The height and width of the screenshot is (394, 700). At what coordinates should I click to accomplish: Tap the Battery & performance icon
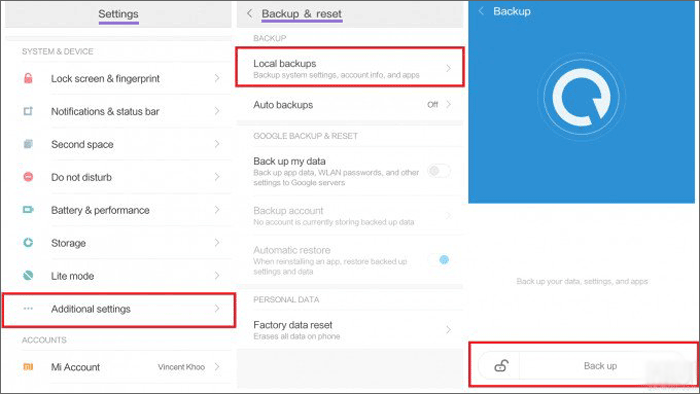[28, 210]
